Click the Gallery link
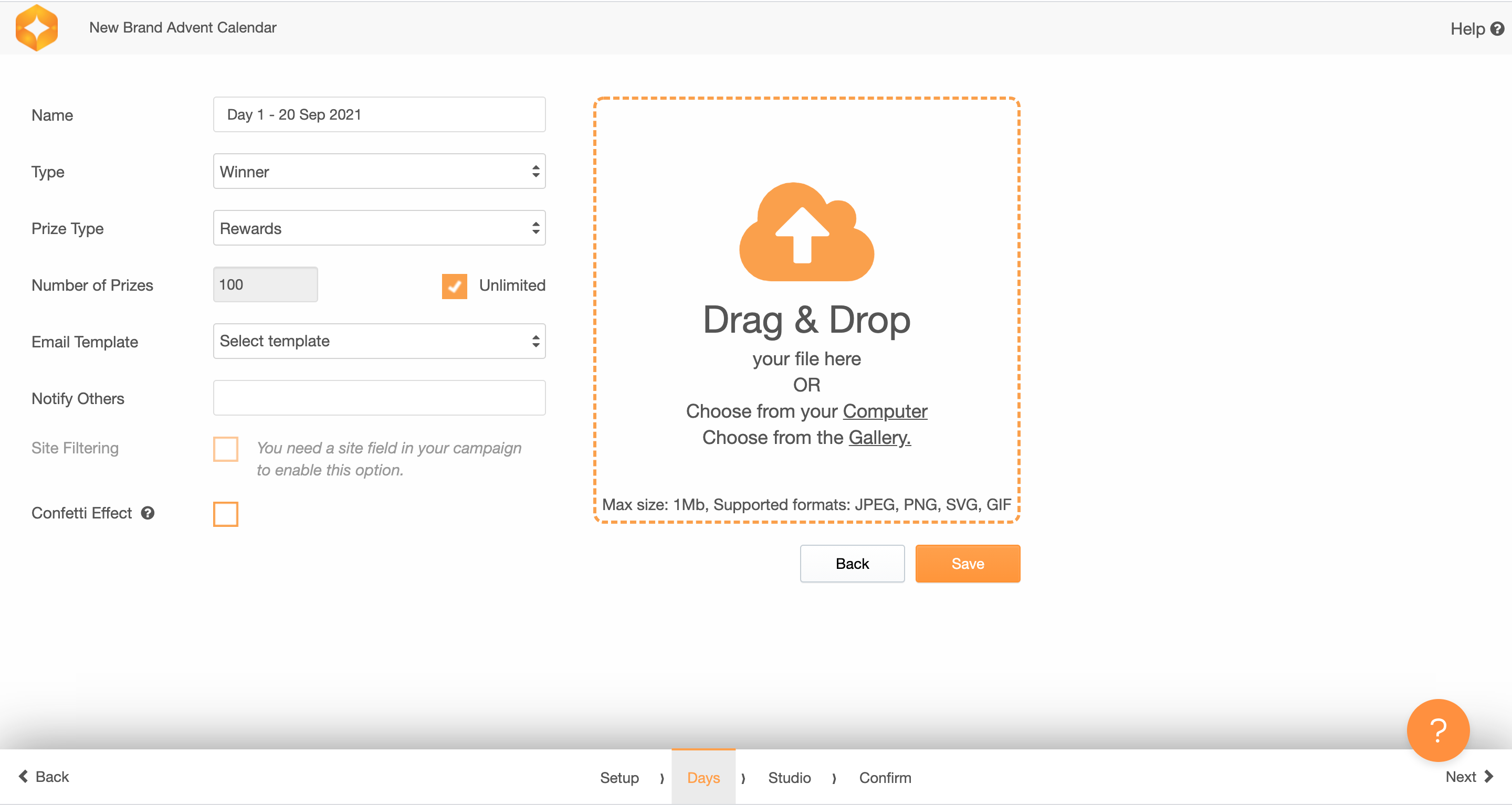The height and width of the screenshot is (805, 1512). tap(879, 438)
